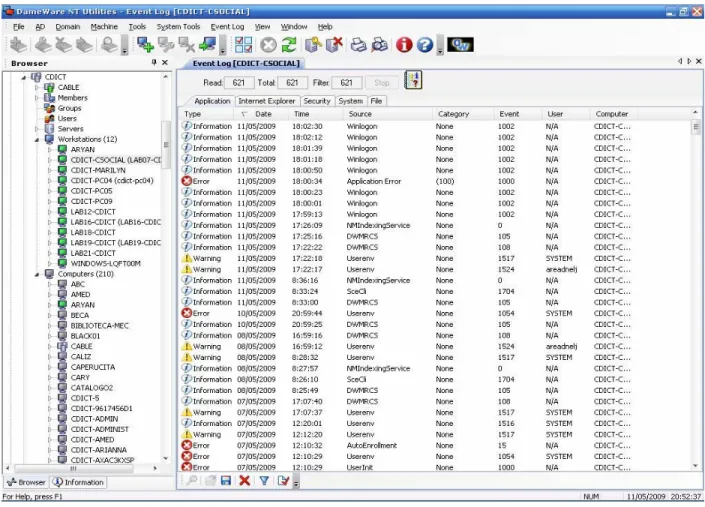705x507 pixels.
Task: Click the server with red X icon in toolbar
Action: (334, 45)
